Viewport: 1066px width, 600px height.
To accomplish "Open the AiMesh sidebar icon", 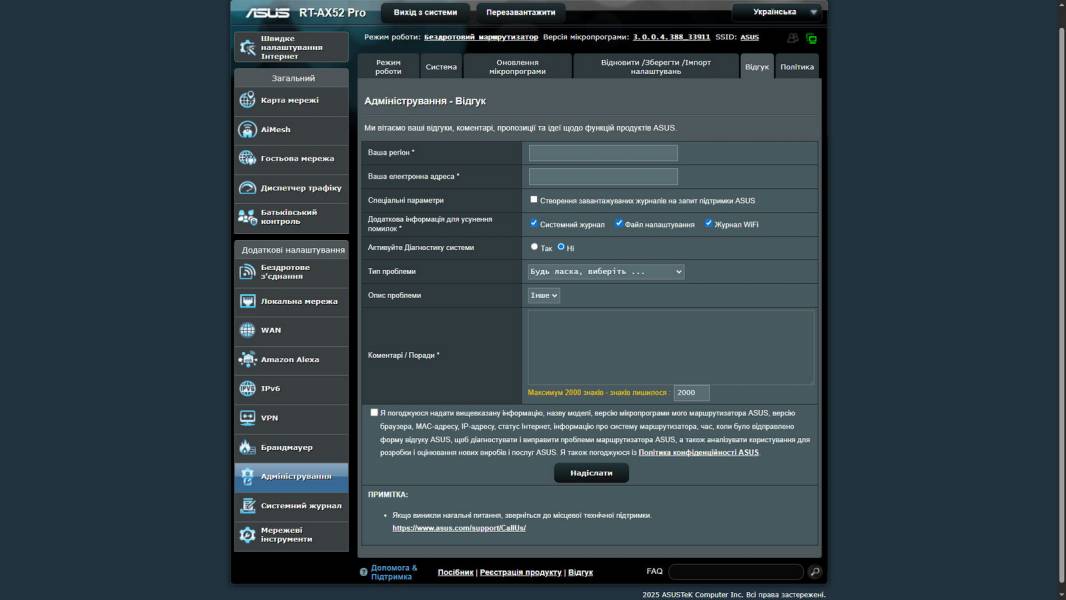I will (x=247, y=129).
